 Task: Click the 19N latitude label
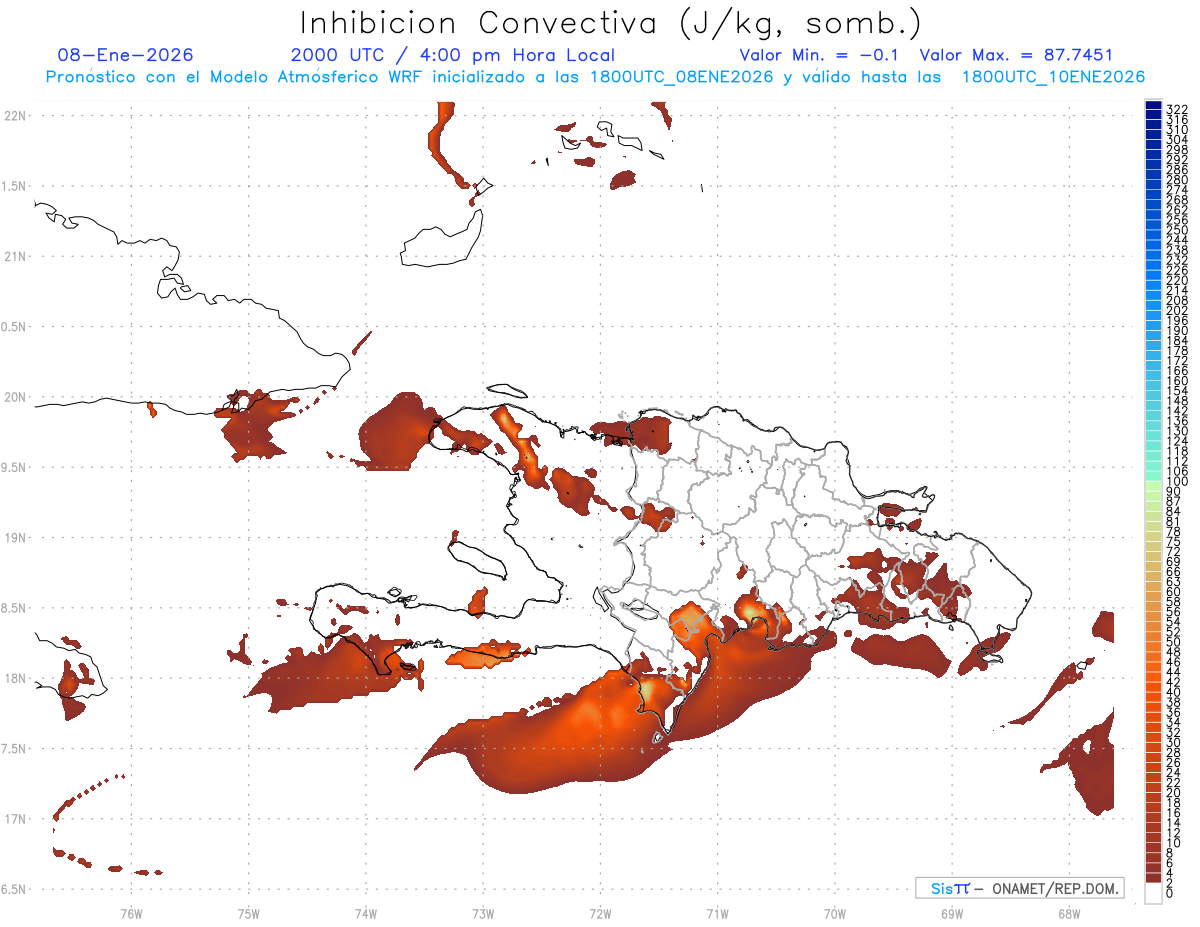point(15,538)
